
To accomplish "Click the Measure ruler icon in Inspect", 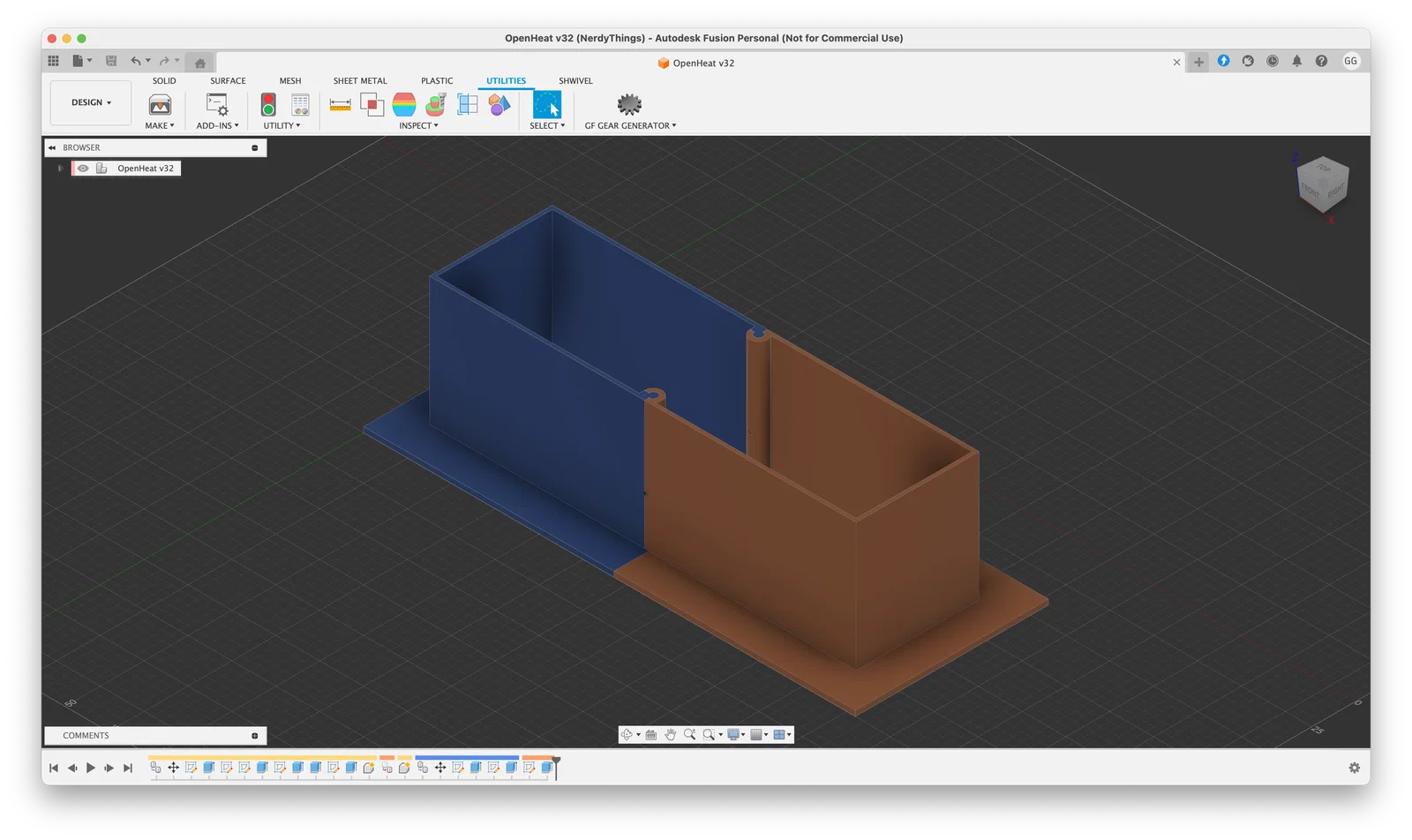I will pyautogui.click(x=340, y=105).
